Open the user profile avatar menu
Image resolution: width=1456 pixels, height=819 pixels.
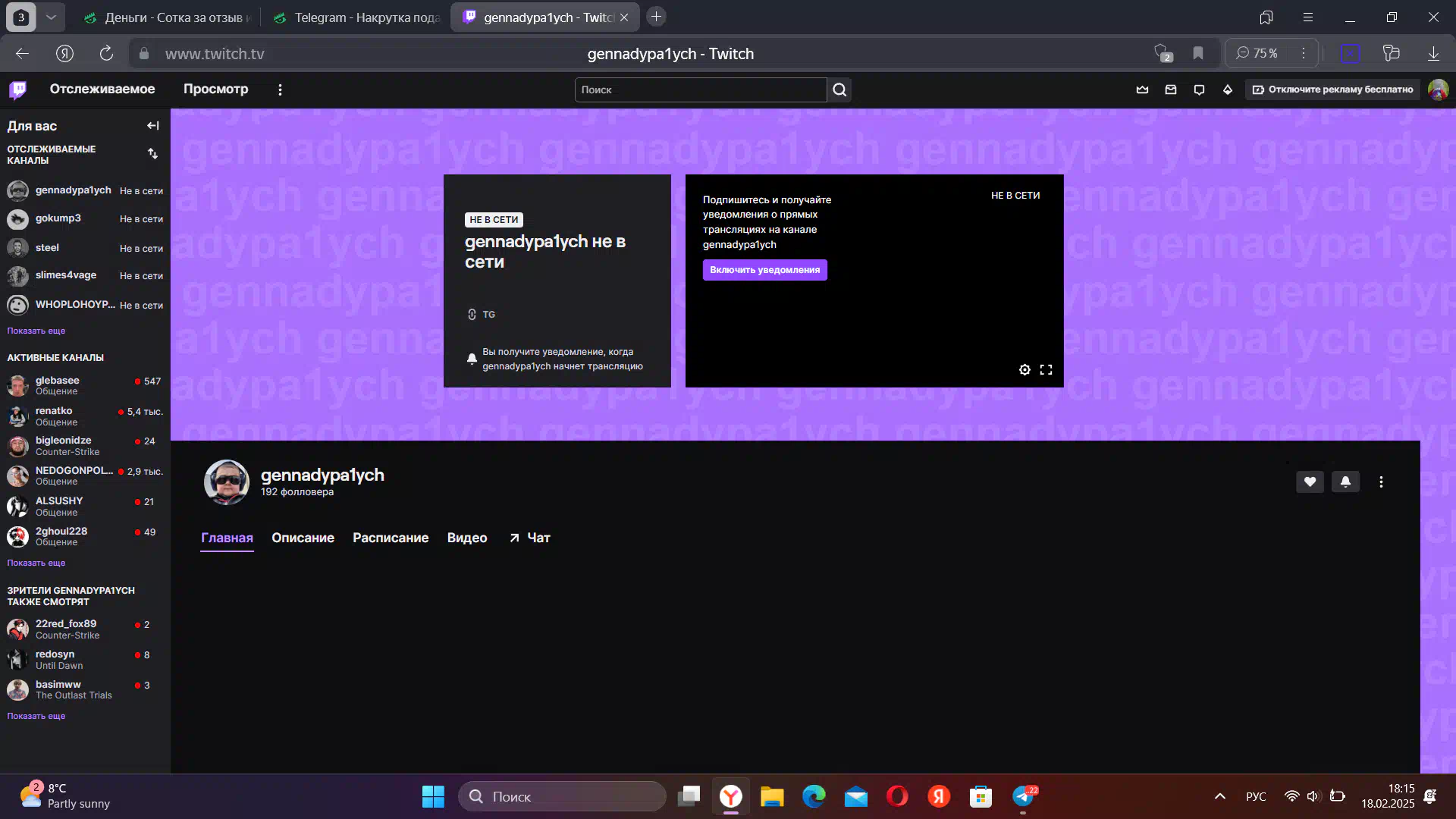tap(1439, 89)
